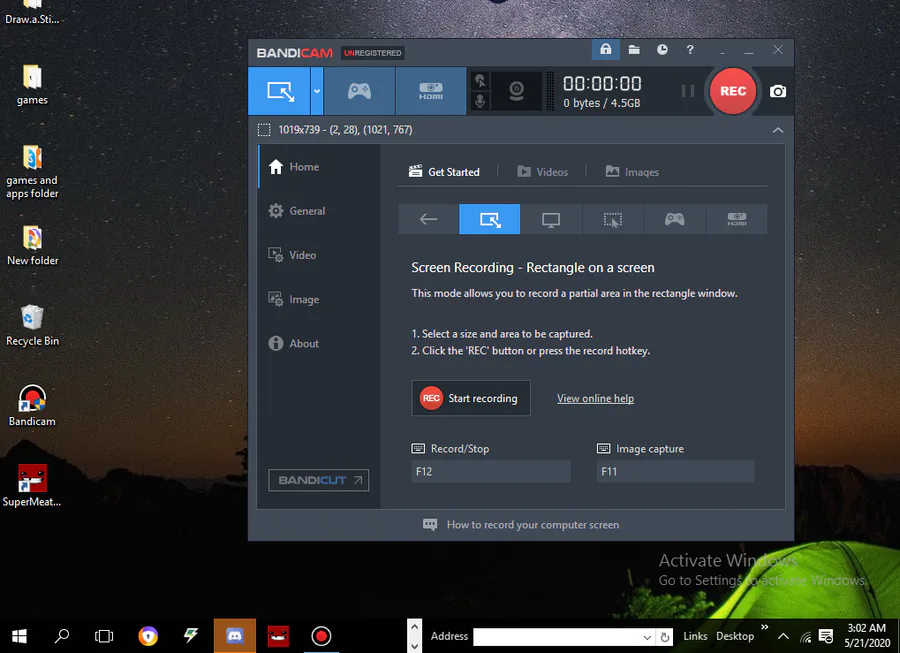The height and width of the screenshot is (653, 900).
Task: Select SuperMeat desktop shortcut
Action: click(x=32, y=486)
